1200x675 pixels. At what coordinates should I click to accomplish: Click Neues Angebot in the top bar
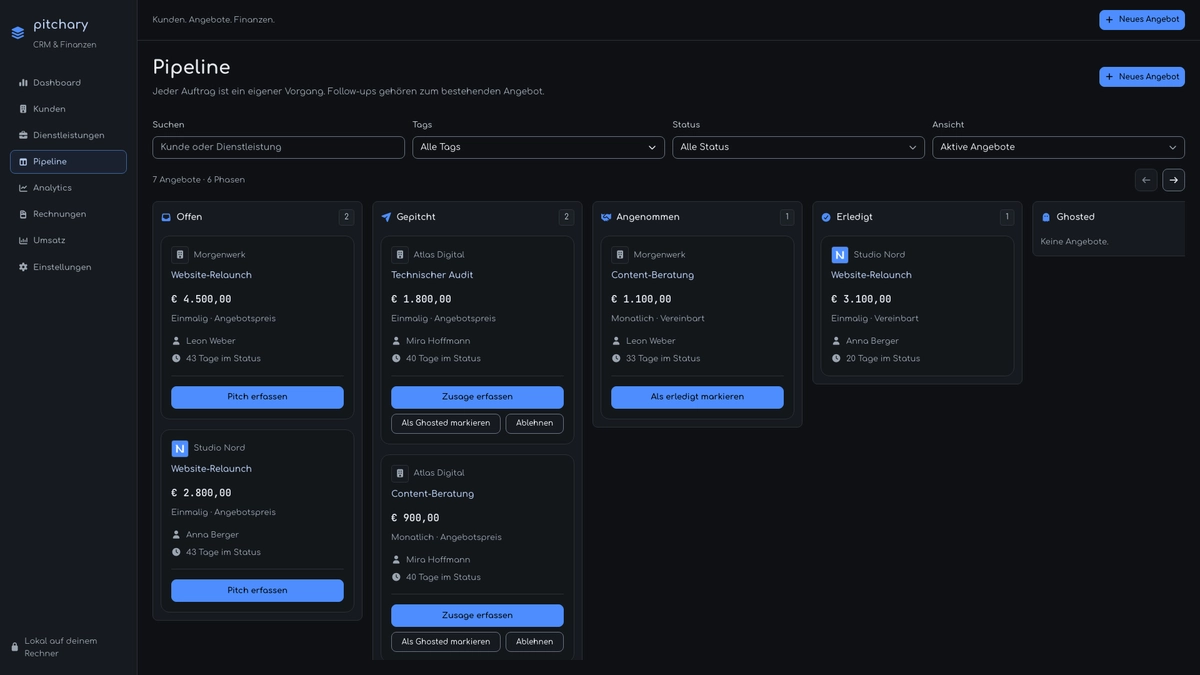point(1142,20)
